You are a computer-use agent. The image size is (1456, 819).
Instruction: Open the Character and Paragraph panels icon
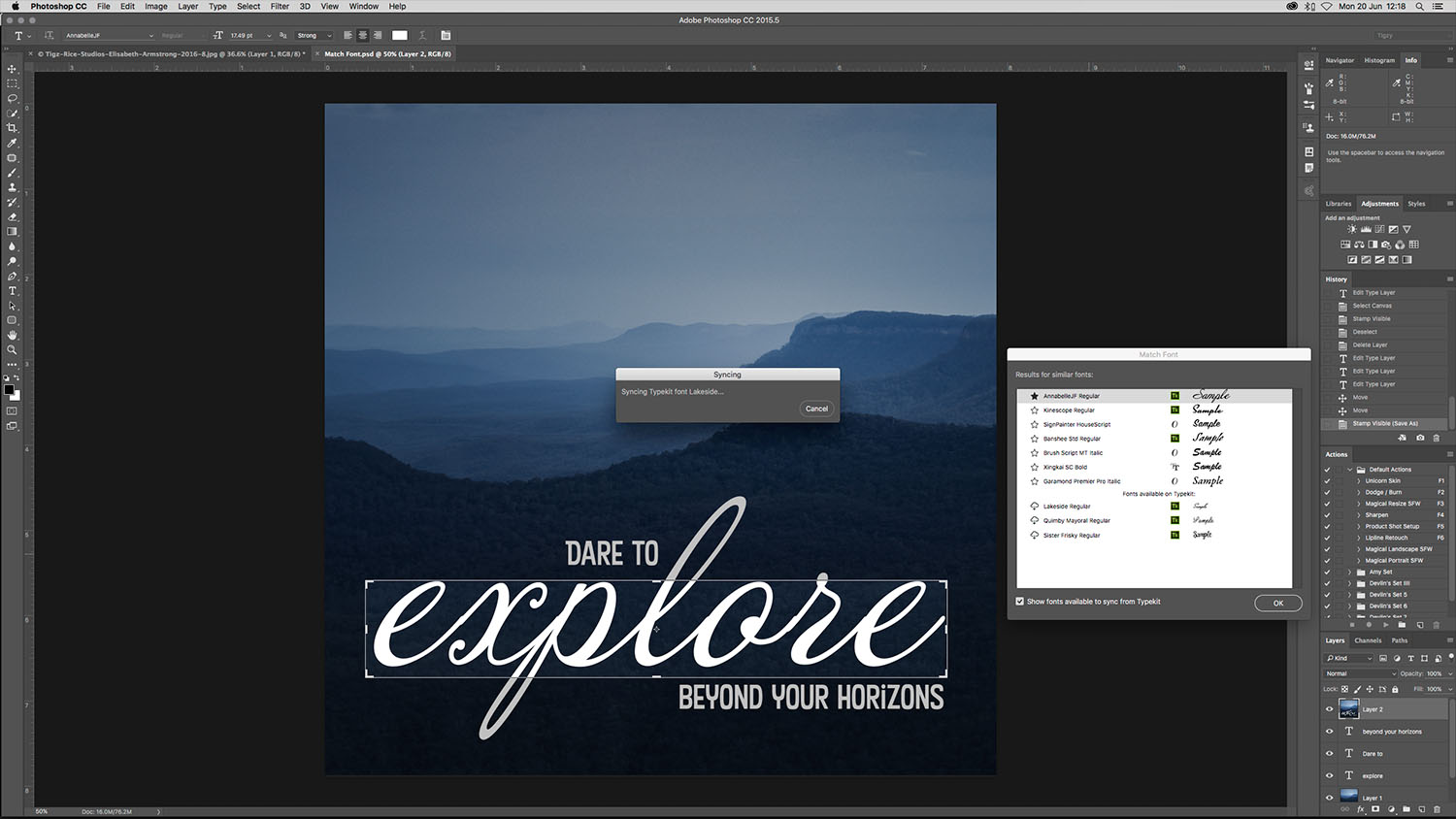[446, 35]
